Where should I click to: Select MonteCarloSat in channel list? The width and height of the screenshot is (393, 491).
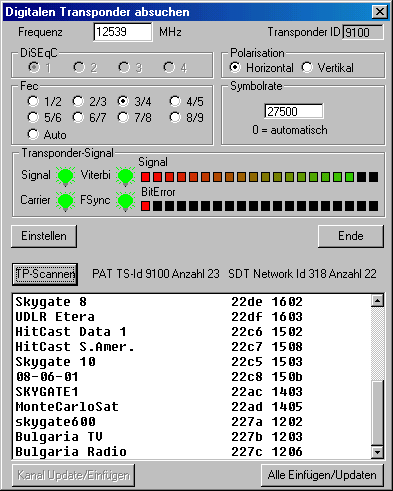192,407
